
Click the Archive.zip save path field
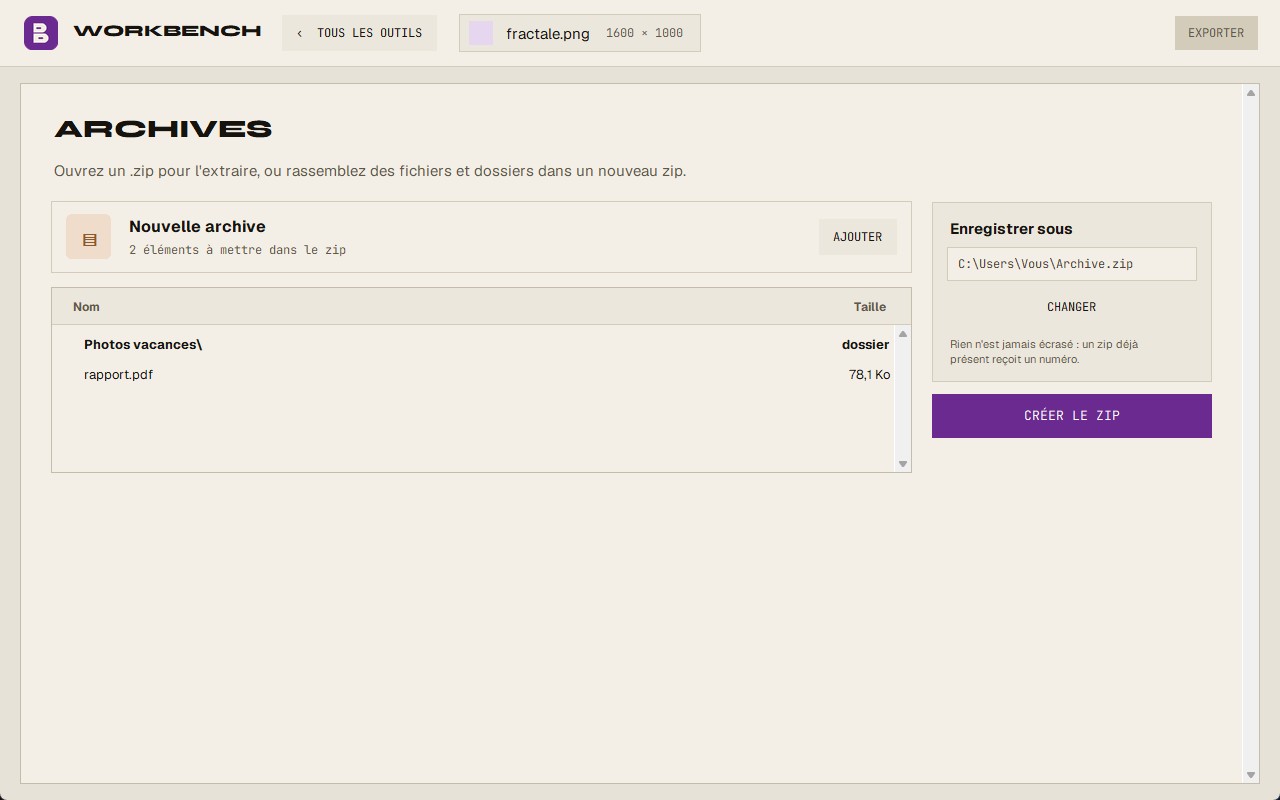pos(1072,264)
